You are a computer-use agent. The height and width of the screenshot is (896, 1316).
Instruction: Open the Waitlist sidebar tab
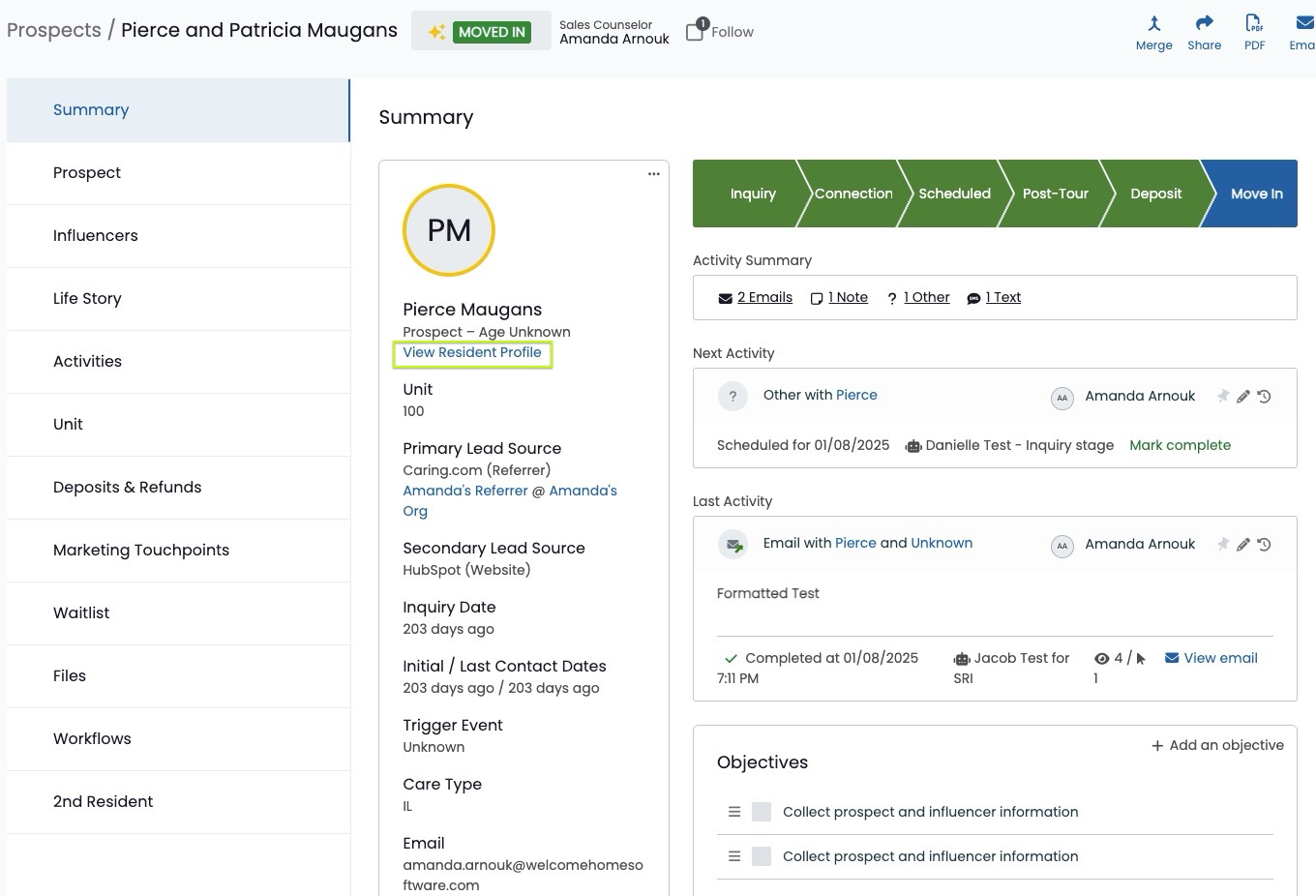(x=178, y=613)
